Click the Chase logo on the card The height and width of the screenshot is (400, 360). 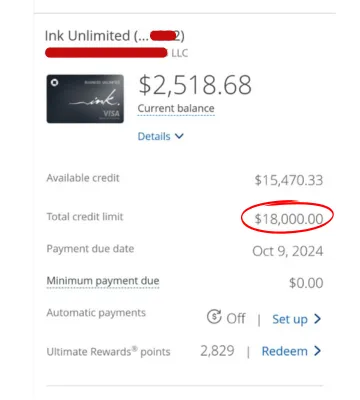tap(54, 82)
